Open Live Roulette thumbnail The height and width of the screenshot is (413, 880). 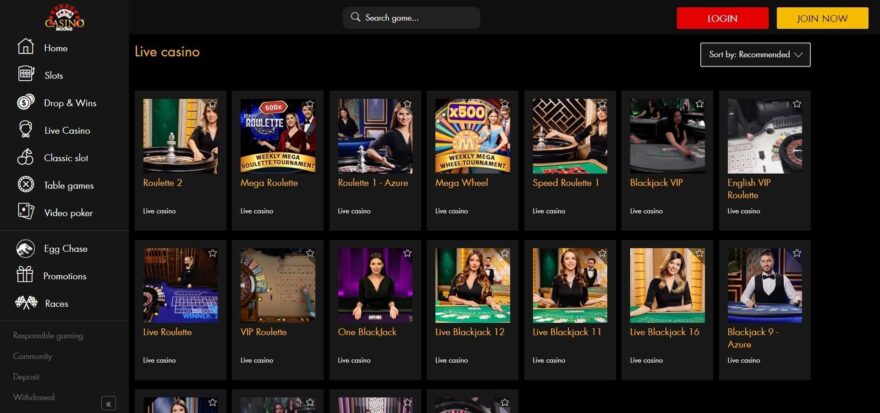point(180,285)
